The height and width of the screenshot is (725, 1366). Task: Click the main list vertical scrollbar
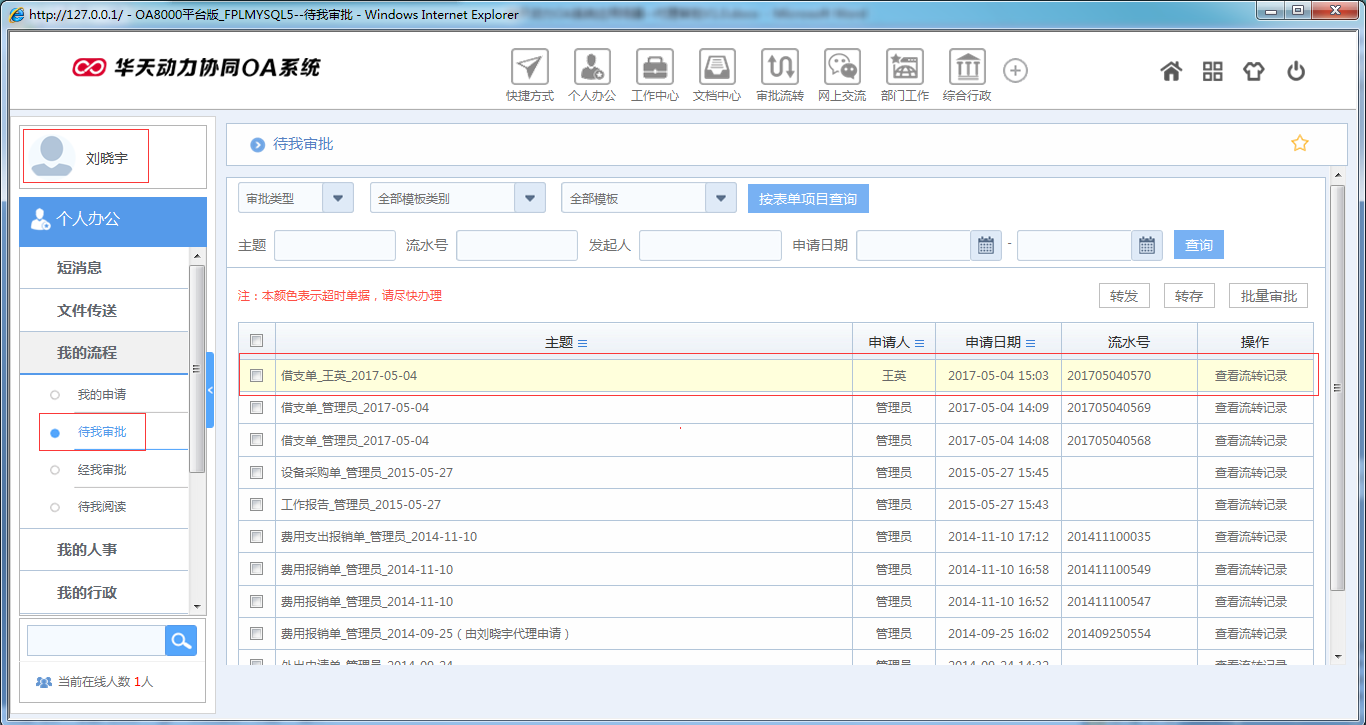[1337, 388]
